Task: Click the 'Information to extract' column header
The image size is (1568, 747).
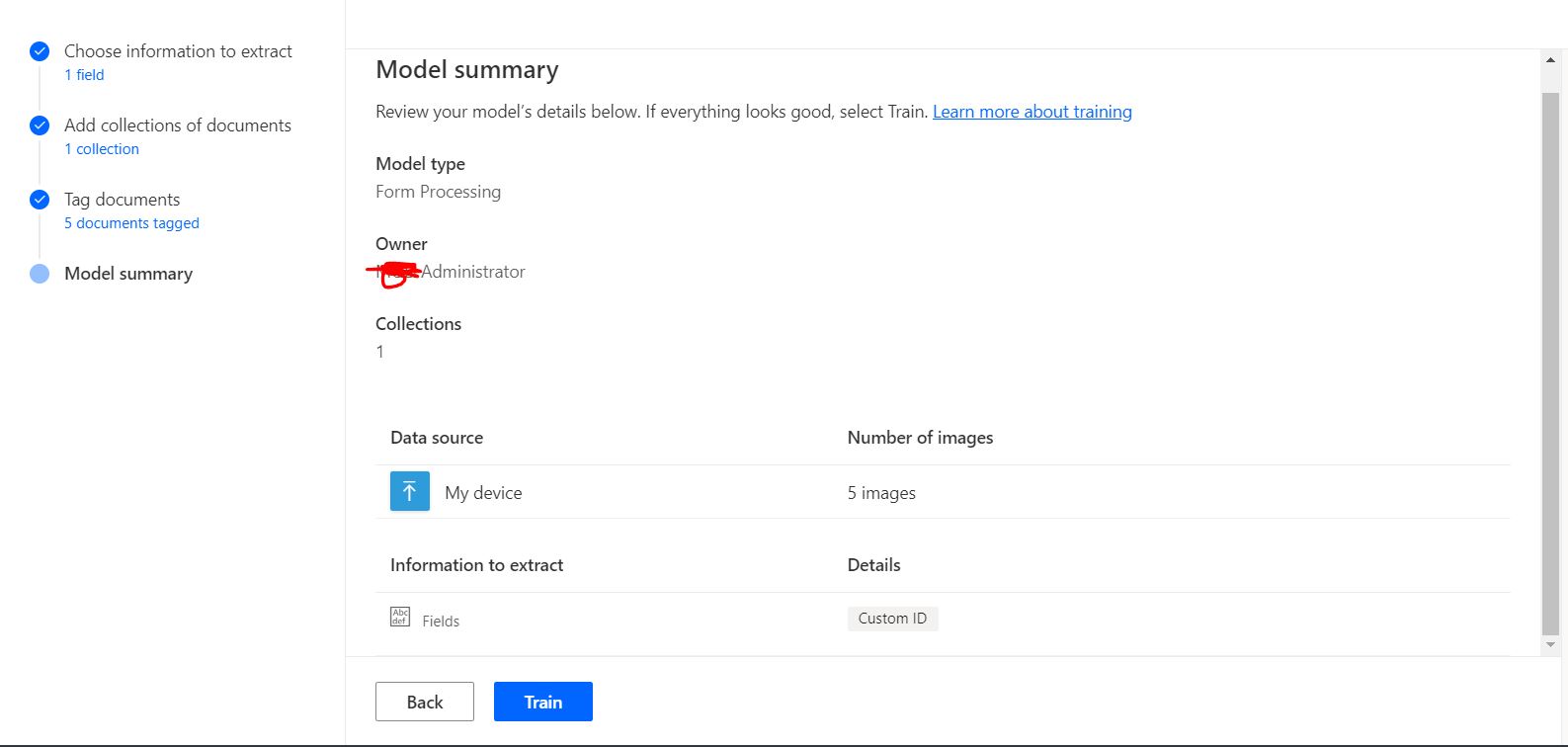Action: click(476, 565)
